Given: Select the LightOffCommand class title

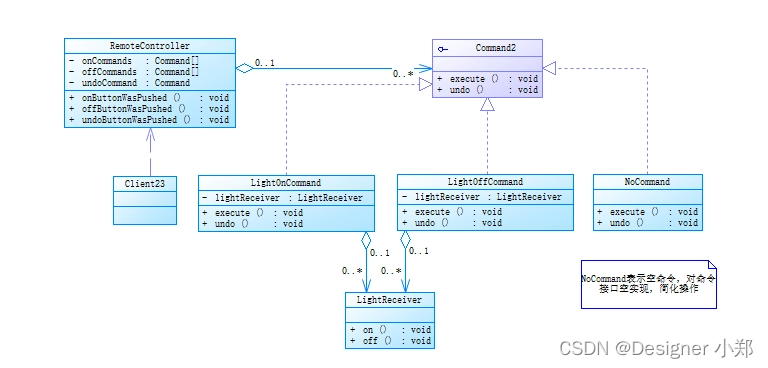Looking at the screenshot, I should coord(485,182).
